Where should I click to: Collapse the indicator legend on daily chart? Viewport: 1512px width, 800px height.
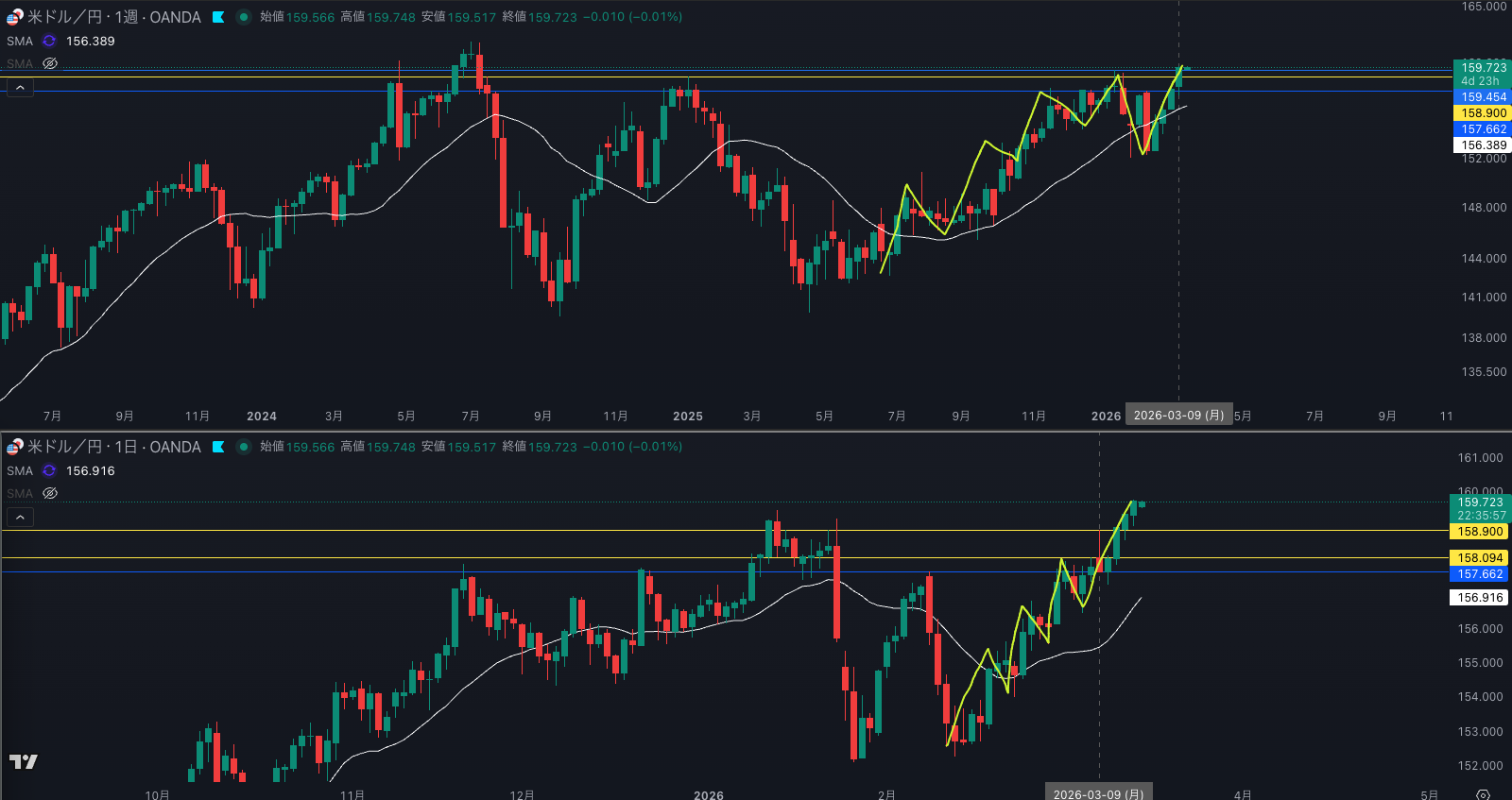20,518
